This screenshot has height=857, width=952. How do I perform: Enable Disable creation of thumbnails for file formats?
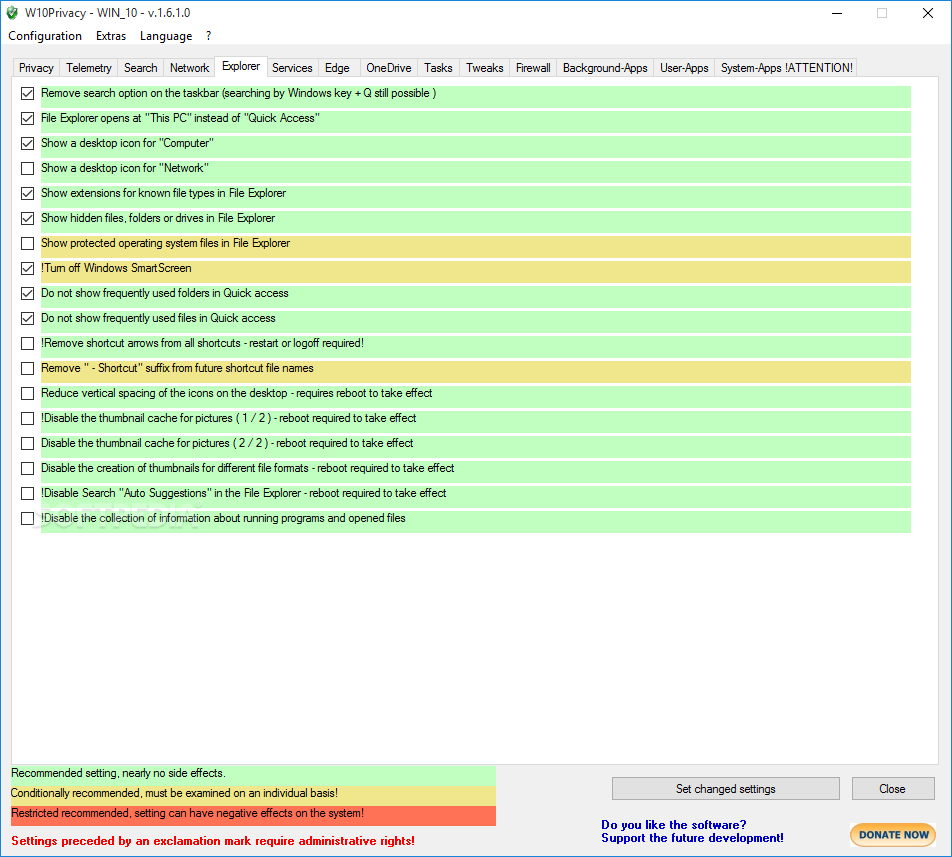click(27, 469)
